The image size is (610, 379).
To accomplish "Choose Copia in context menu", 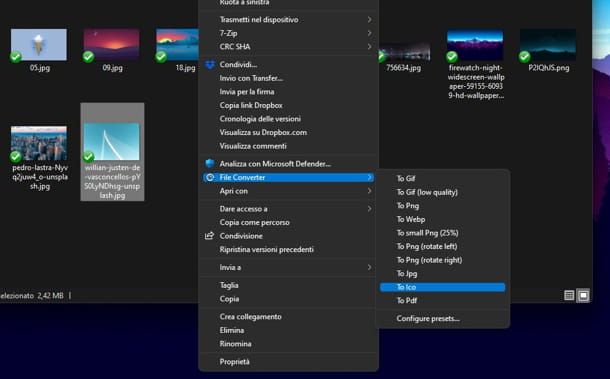I will (x=288, y=299).
